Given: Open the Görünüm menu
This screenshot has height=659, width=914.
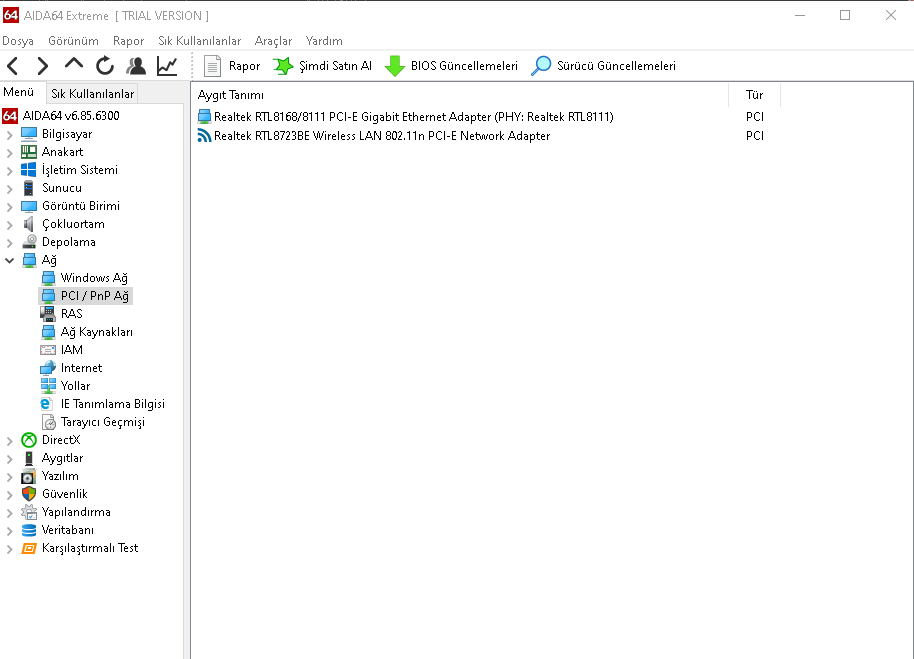Looking at the screenshot, I should point(73,41).
